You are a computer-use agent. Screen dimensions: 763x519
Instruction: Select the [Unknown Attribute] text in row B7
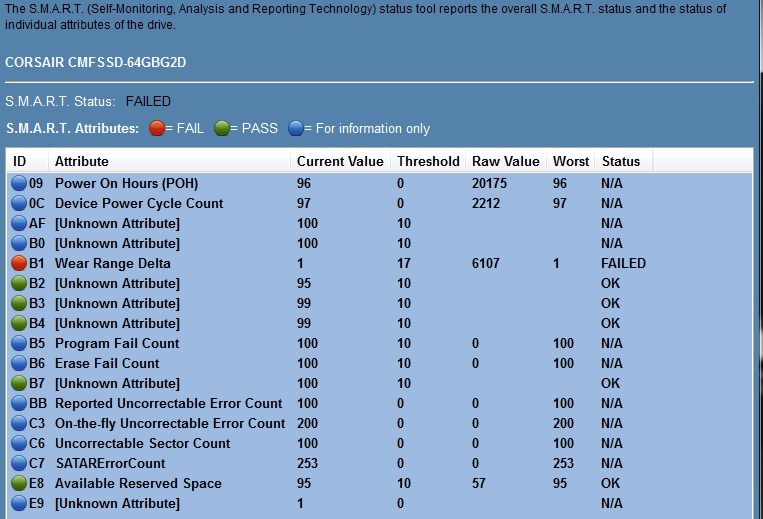click(x=117, y=383)
